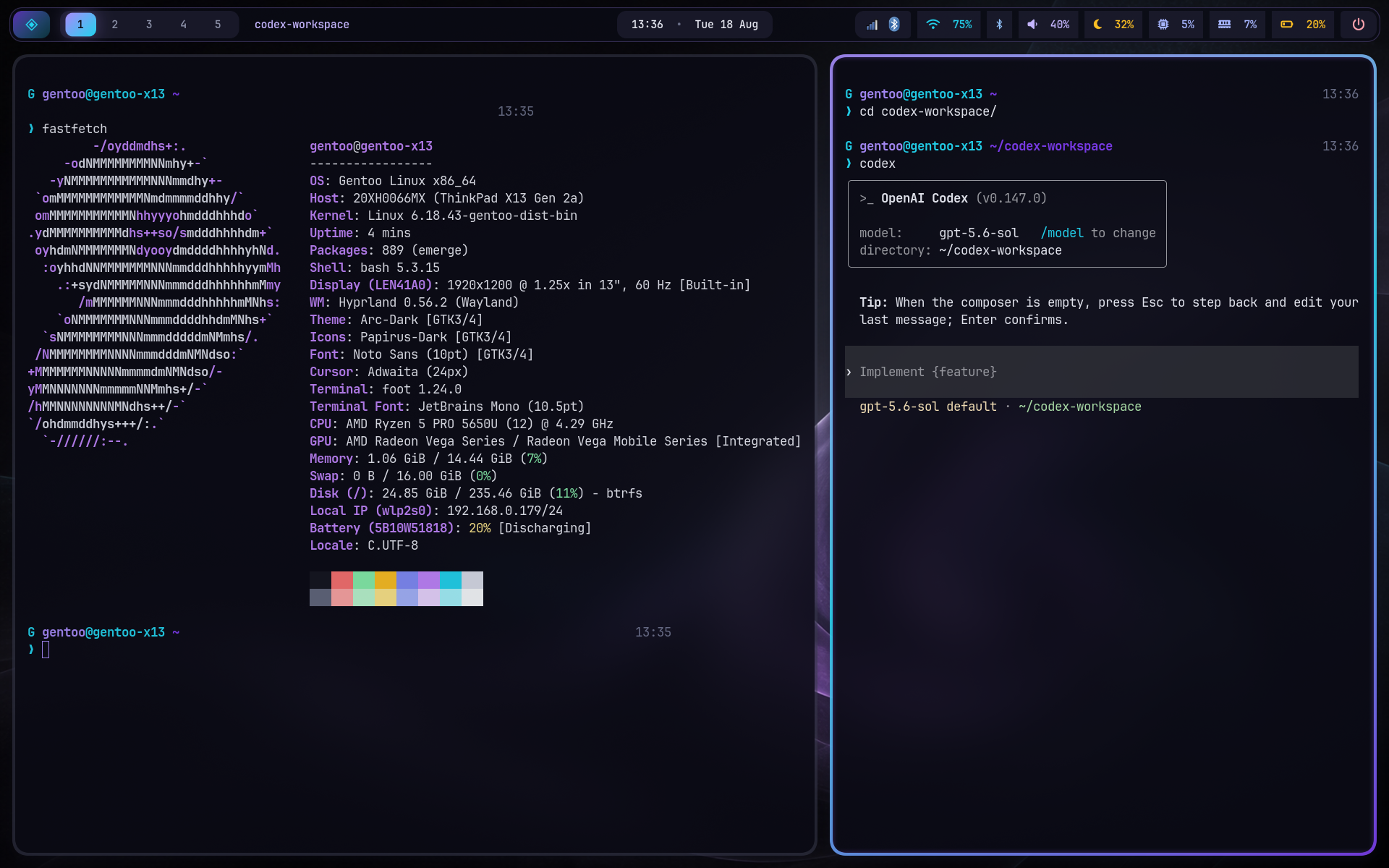The width and height of the screenshot is (1389, 868).
Task: Click the red color block in fastfetch palette
Action: [342, 580]
